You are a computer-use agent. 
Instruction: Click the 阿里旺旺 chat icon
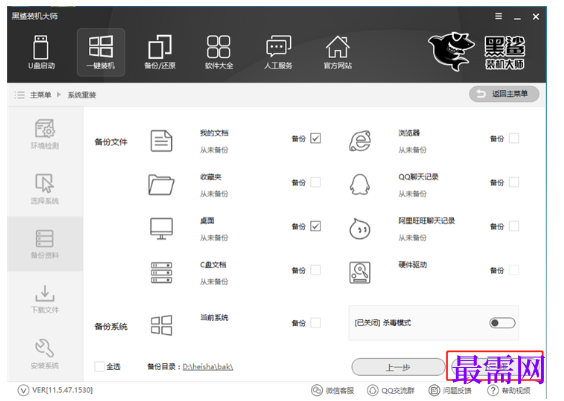pyautogui.click(x=360, y=229)
